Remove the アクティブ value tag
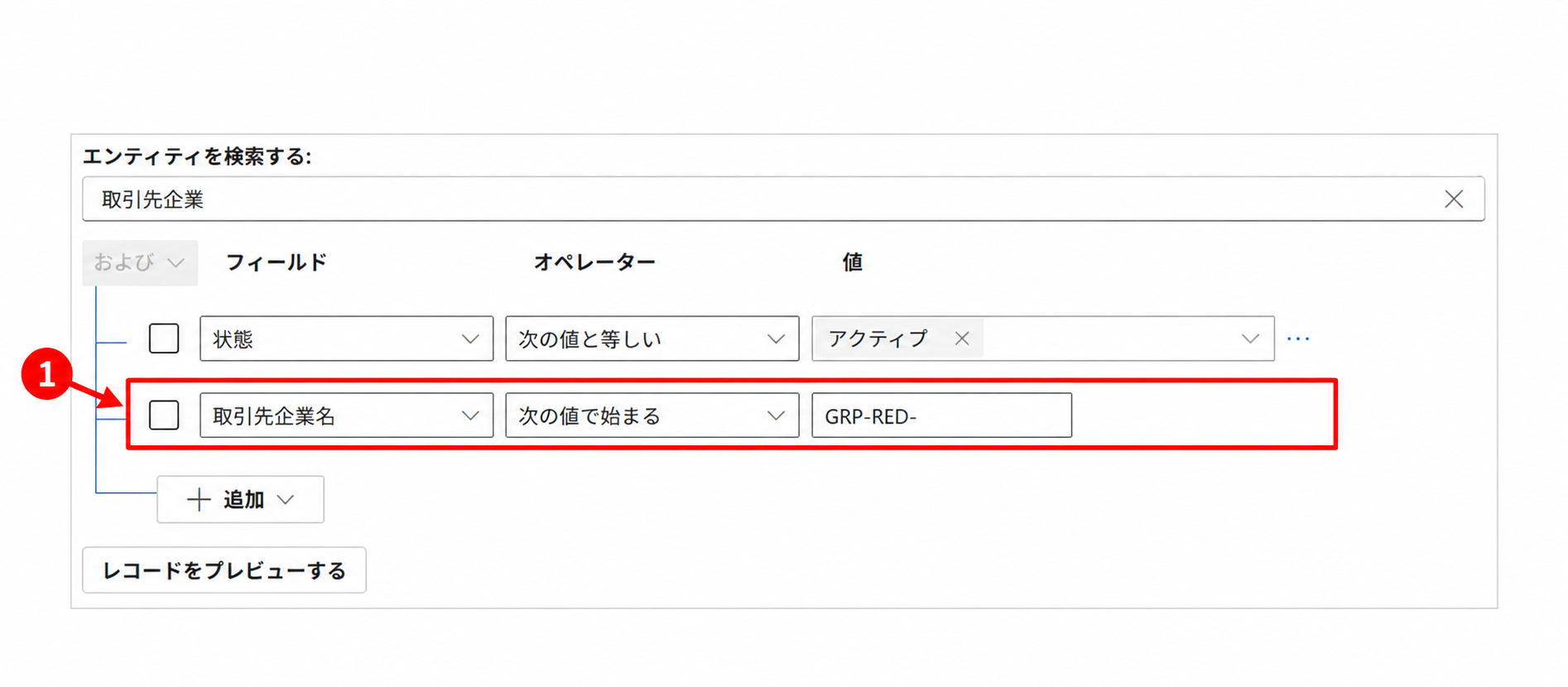1568x687 pixels. click(962, 339)
